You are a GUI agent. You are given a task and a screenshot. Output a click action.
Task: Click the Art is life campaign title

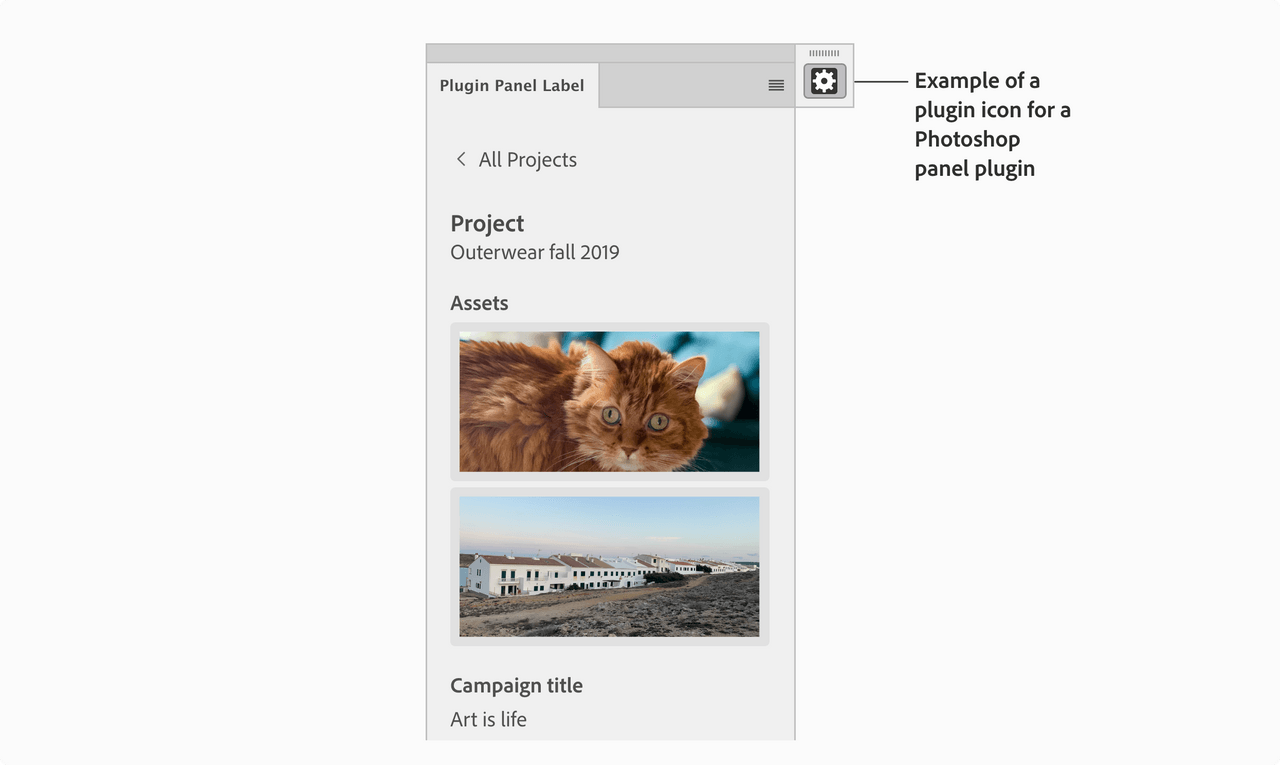488,719
